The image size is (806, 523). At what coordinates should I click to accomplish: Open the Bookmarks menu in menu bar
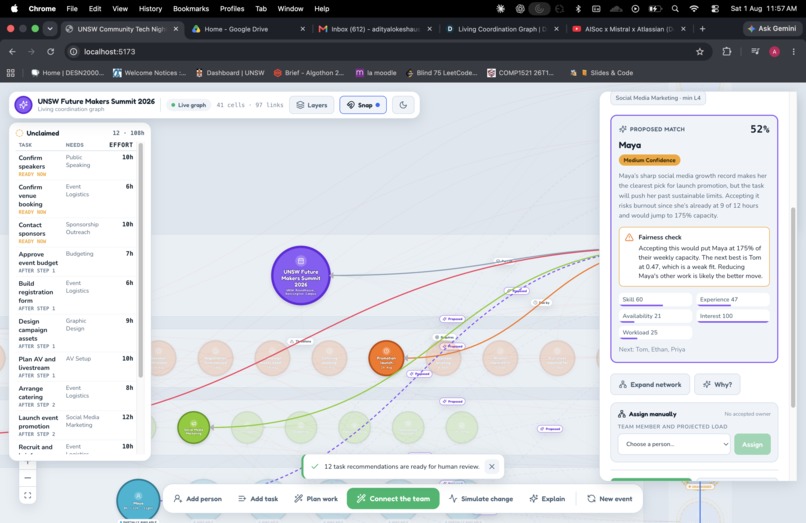coord(191,8)
